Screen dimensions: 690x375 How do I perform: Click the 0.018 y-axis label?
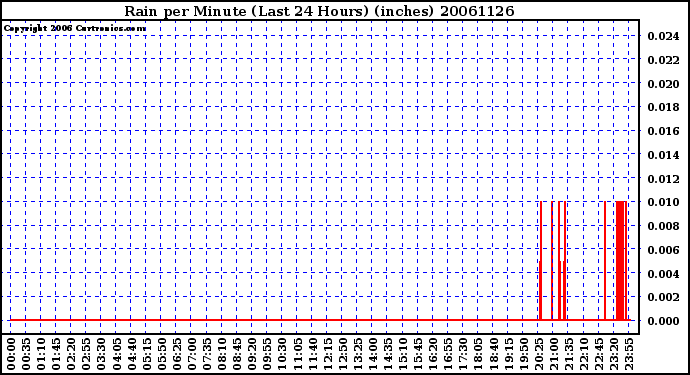click(663, 107)
